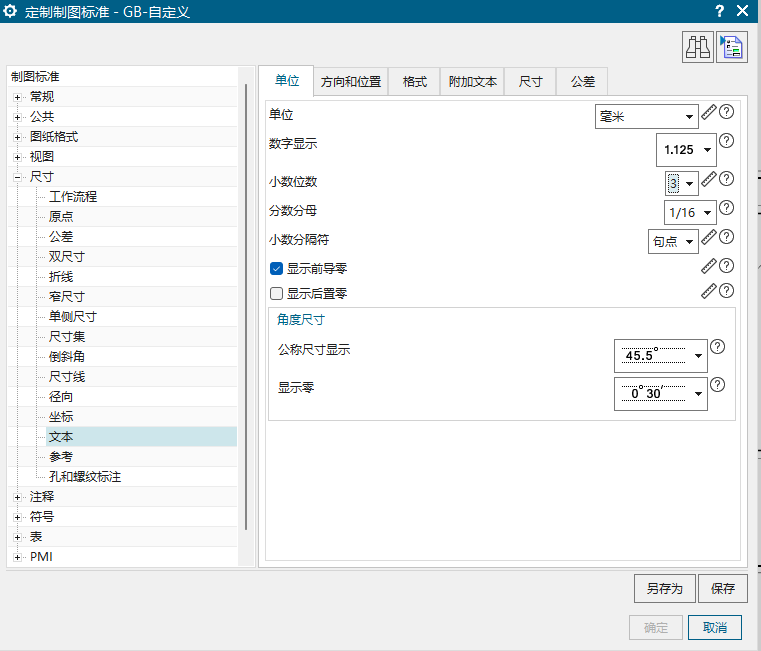This screenshot has height=651, width=761.
Task: Click help icon for 显示零 row
Action: tap(717, 385)
